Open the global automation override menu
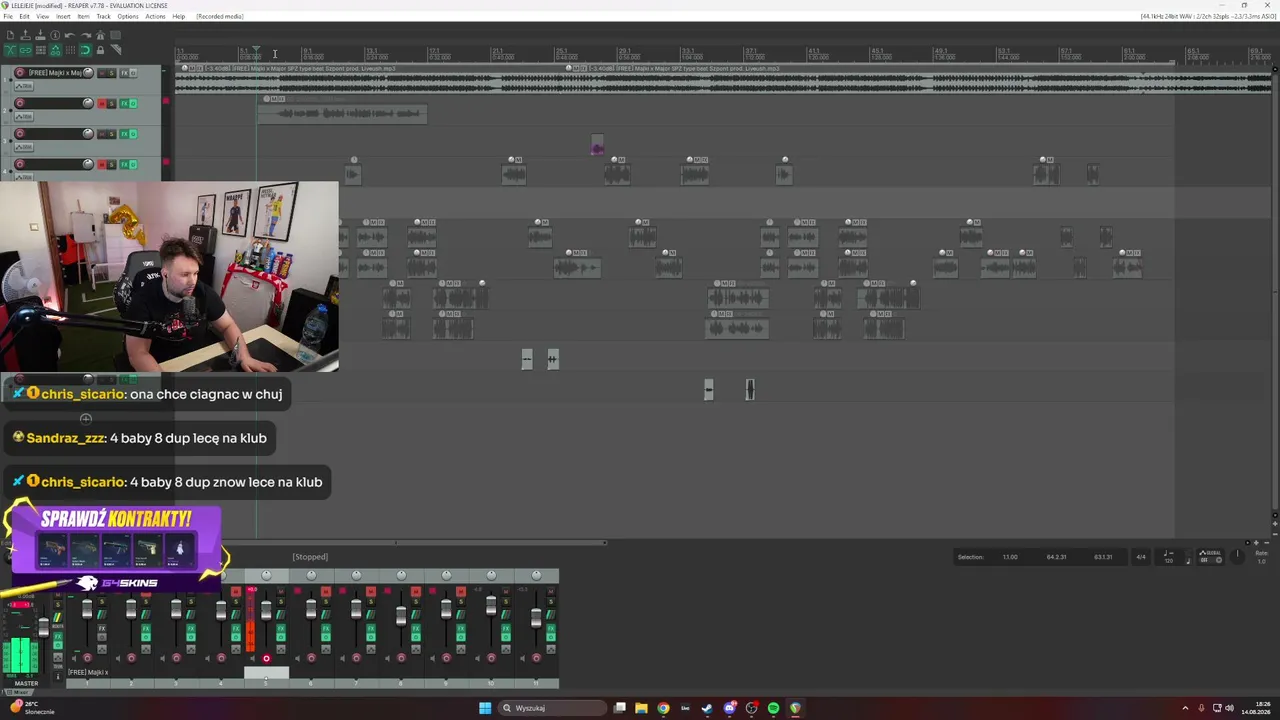Image resolution: width=1280 pixels, height=720 pixels. coord(1211,556)
